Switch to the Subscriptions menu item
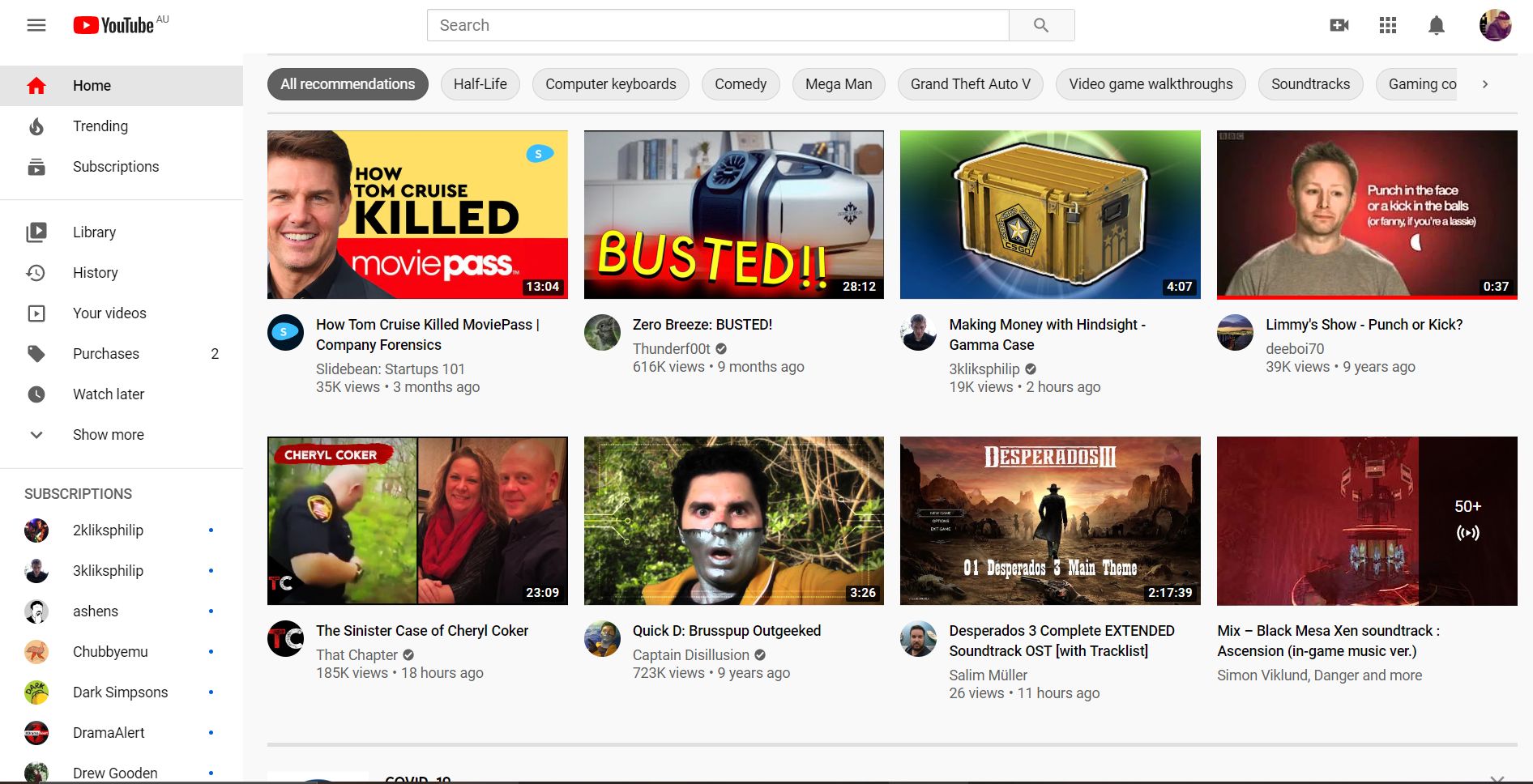This screenshot has width=1533, height=784. [116, 167]
